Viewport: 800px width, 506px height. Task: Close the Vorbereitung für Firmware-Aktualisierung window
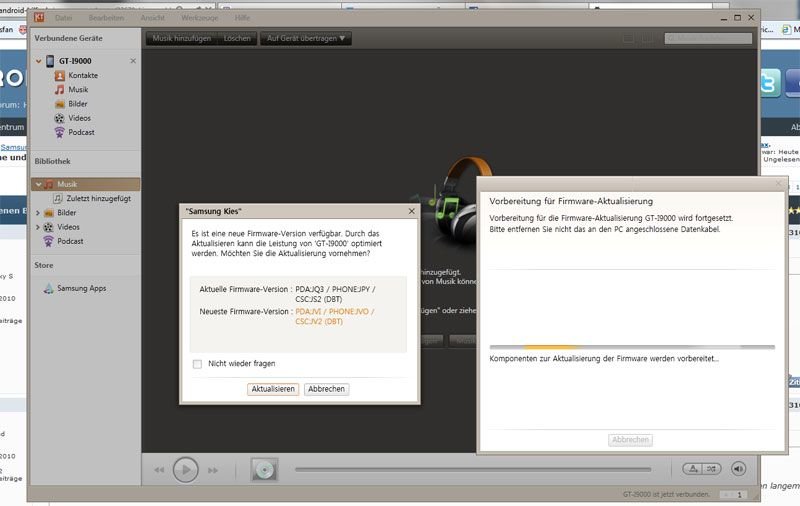(x=779, y=183)
